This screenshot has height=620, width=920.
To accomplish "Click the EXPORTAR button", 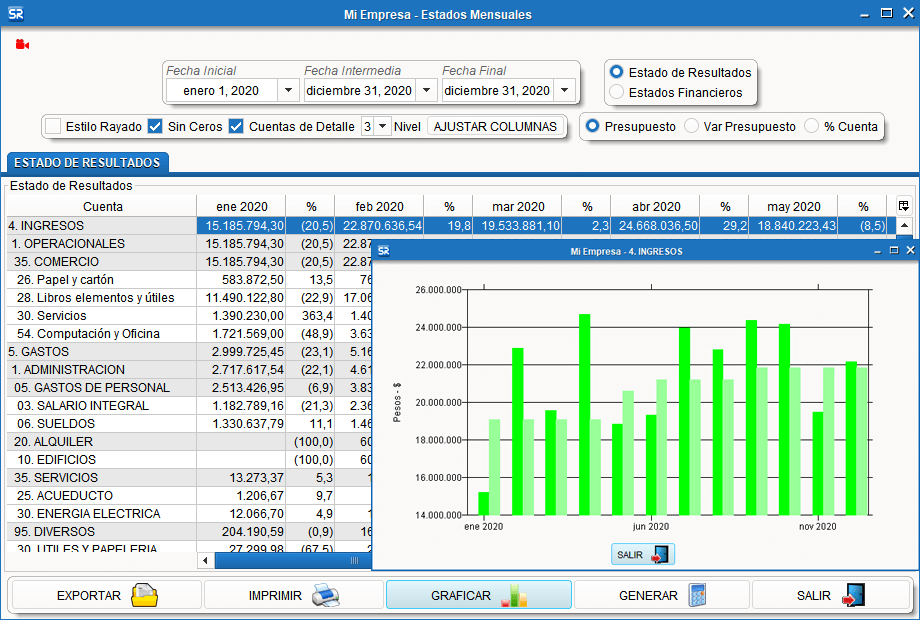I will (x=107, y=595).
